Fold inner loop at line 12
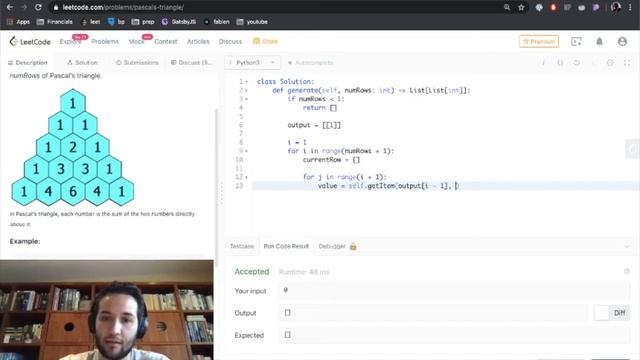The height and width of the screenshot is (360, 640). pyautogui.click(x=247, y=177)
